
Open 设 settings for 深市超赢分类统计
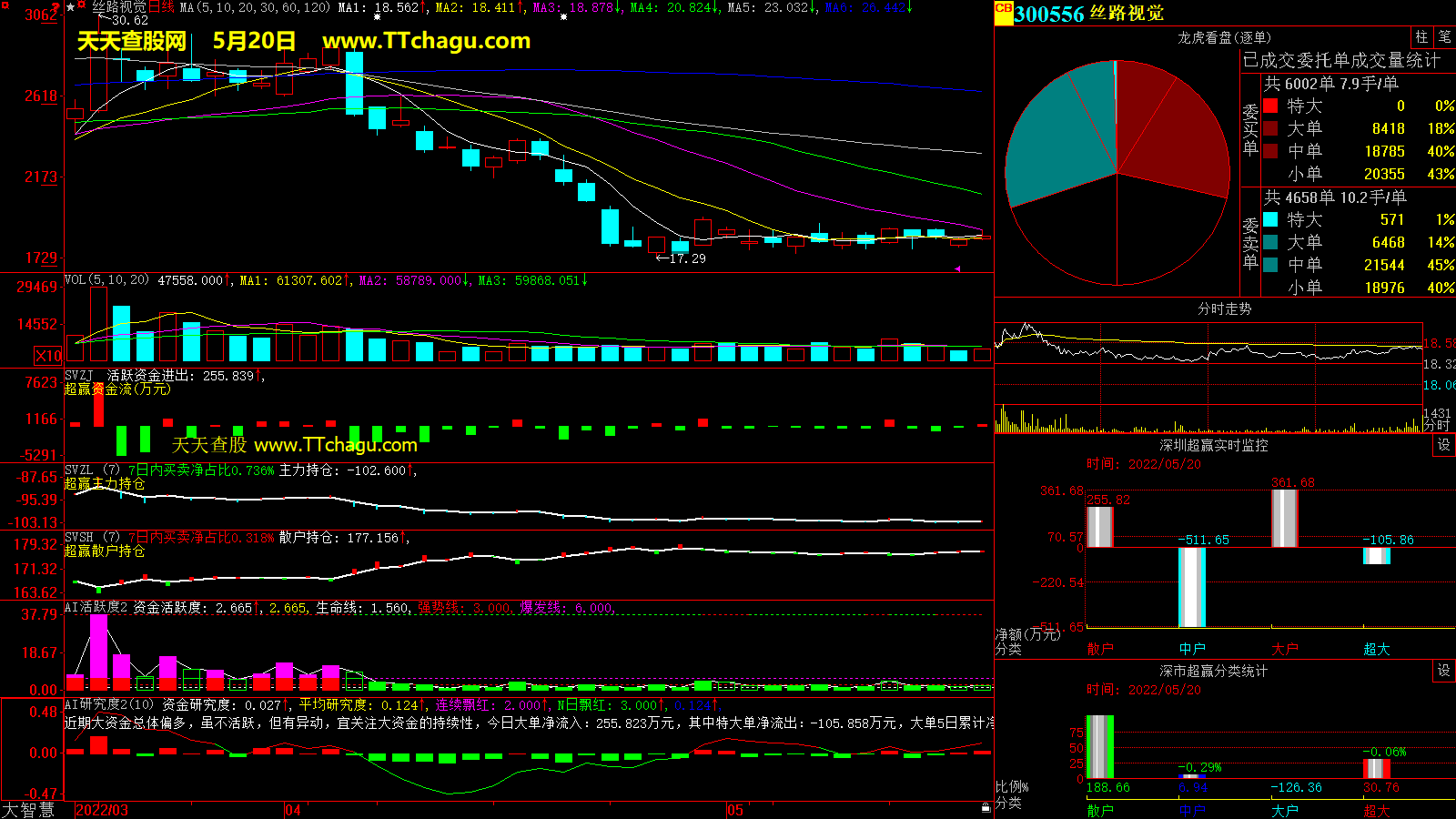coord(1444,671)
